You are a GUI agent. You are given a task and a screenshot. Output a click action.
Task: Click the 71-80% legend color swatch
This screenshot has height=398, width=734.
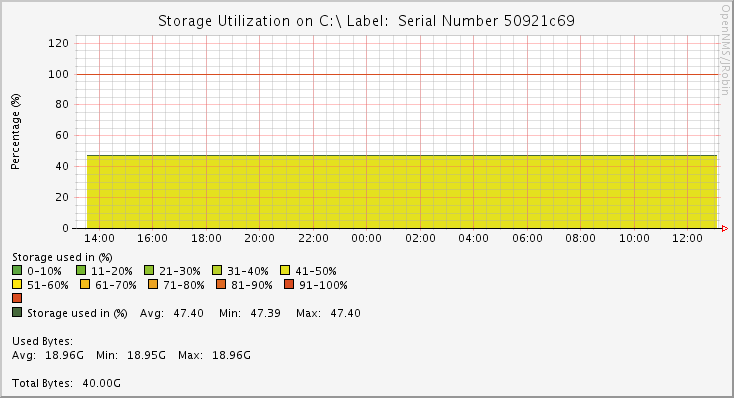pyautogui.click(x=153, y=284)
